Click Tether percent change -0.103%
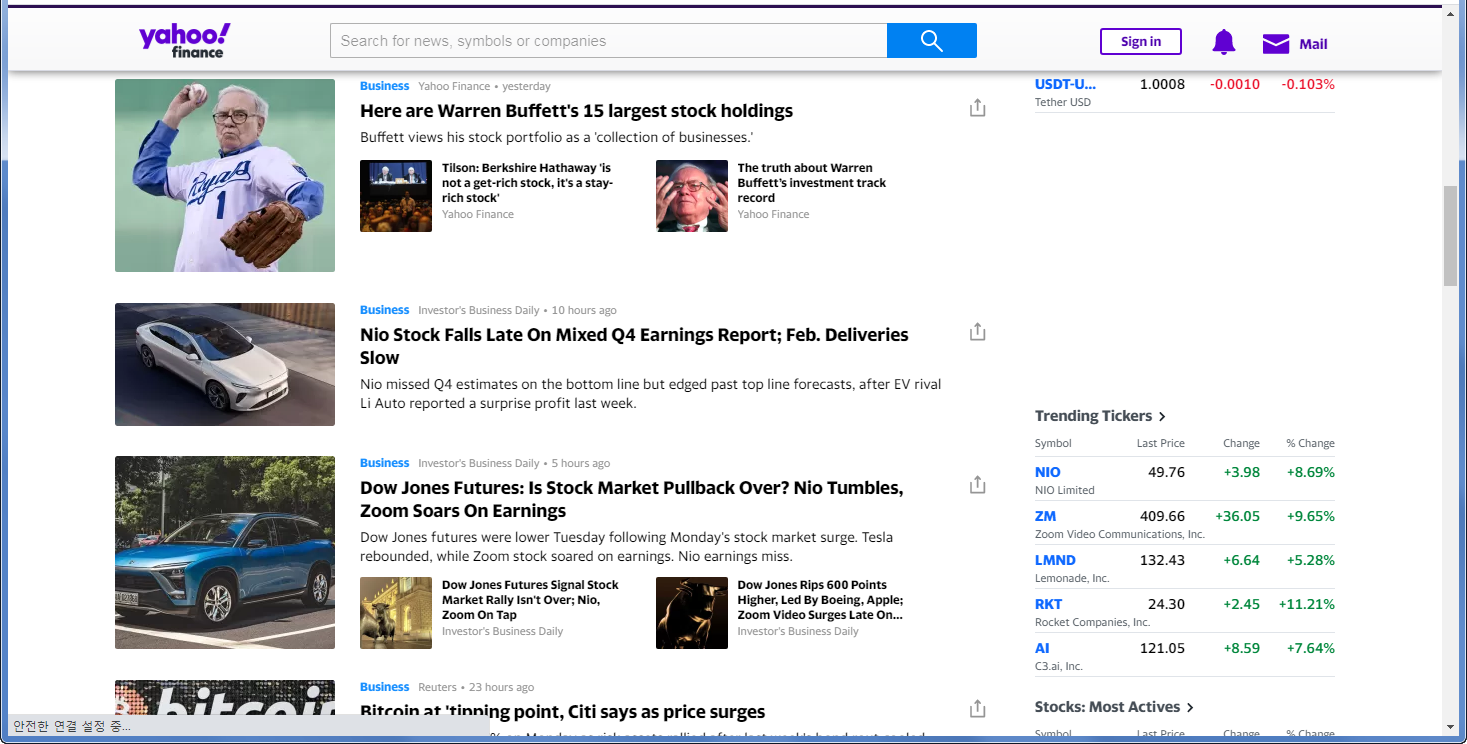1467x744 pixels. (x=1308, y=84)
